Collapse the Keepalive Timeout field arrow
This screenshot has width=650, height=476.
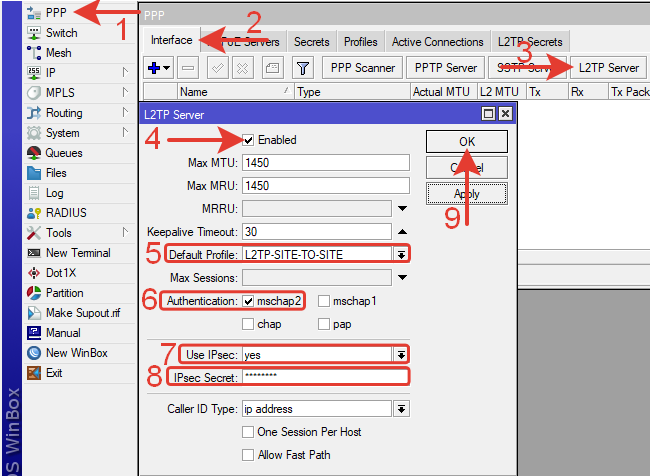pyautogui.click(x=402, y=232)
